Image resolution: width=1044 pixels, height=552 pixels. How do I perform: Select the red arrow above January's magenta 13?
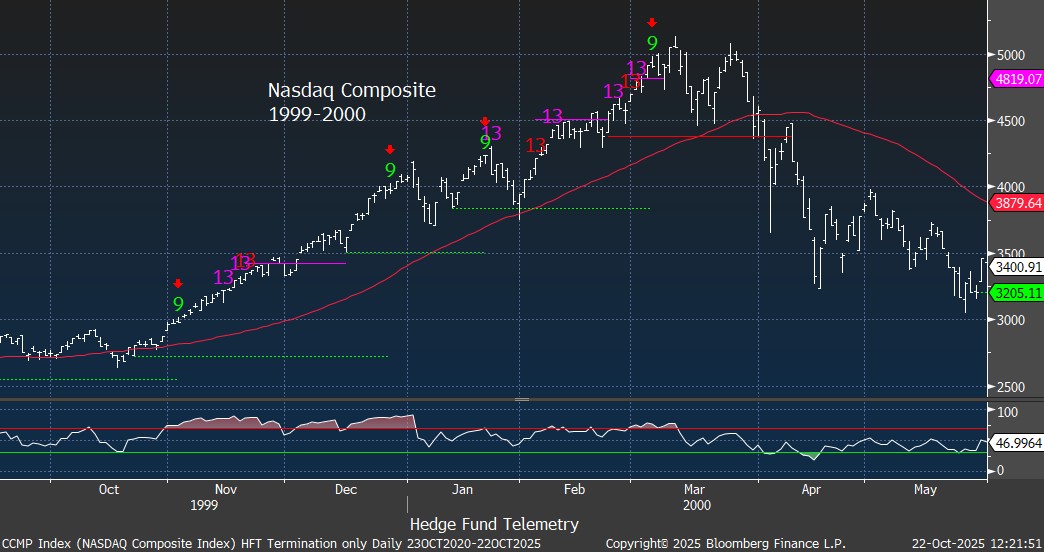[485, 120]
